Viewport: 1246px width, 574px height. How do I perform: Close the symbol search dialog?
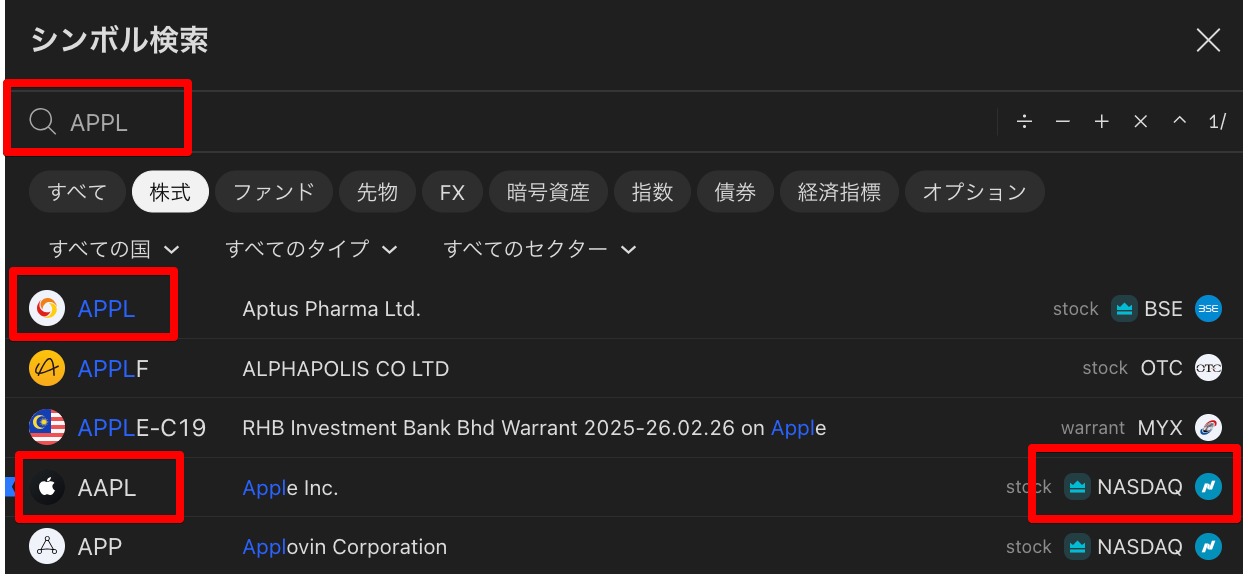coord(1208,40)
